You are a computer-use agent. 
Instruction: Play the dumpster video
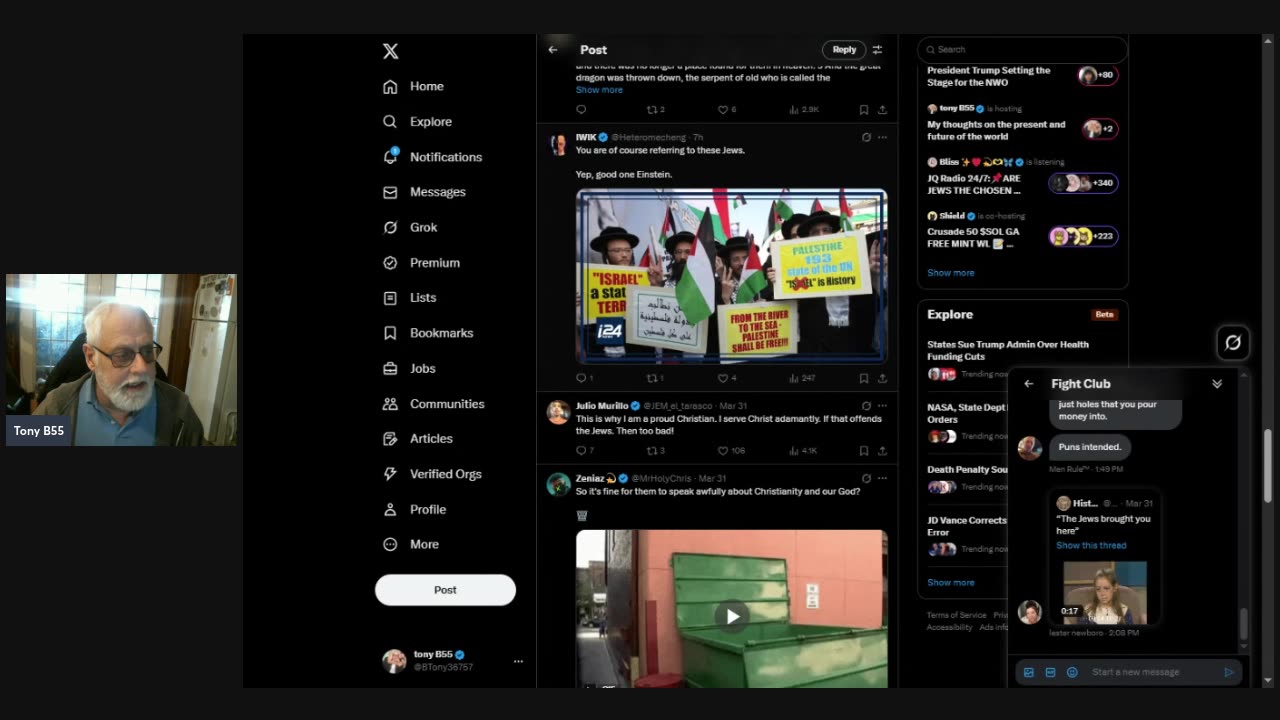[x=732, y=616]
